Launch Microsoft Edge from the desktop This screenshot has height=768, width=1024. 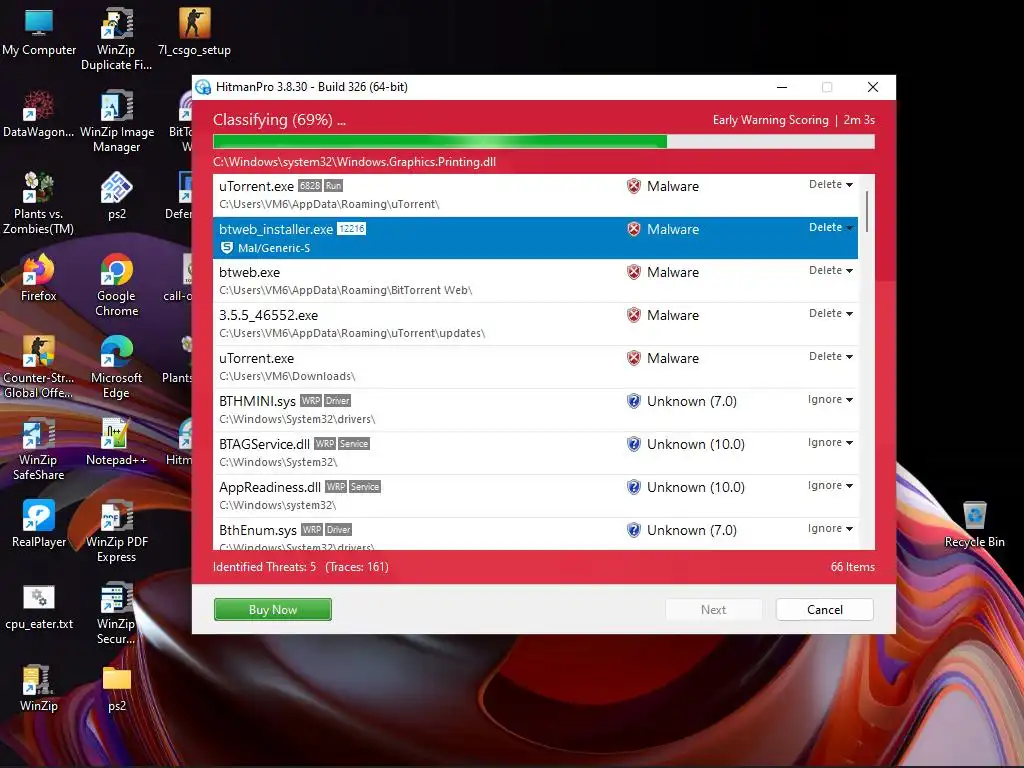tap(116, 367)
